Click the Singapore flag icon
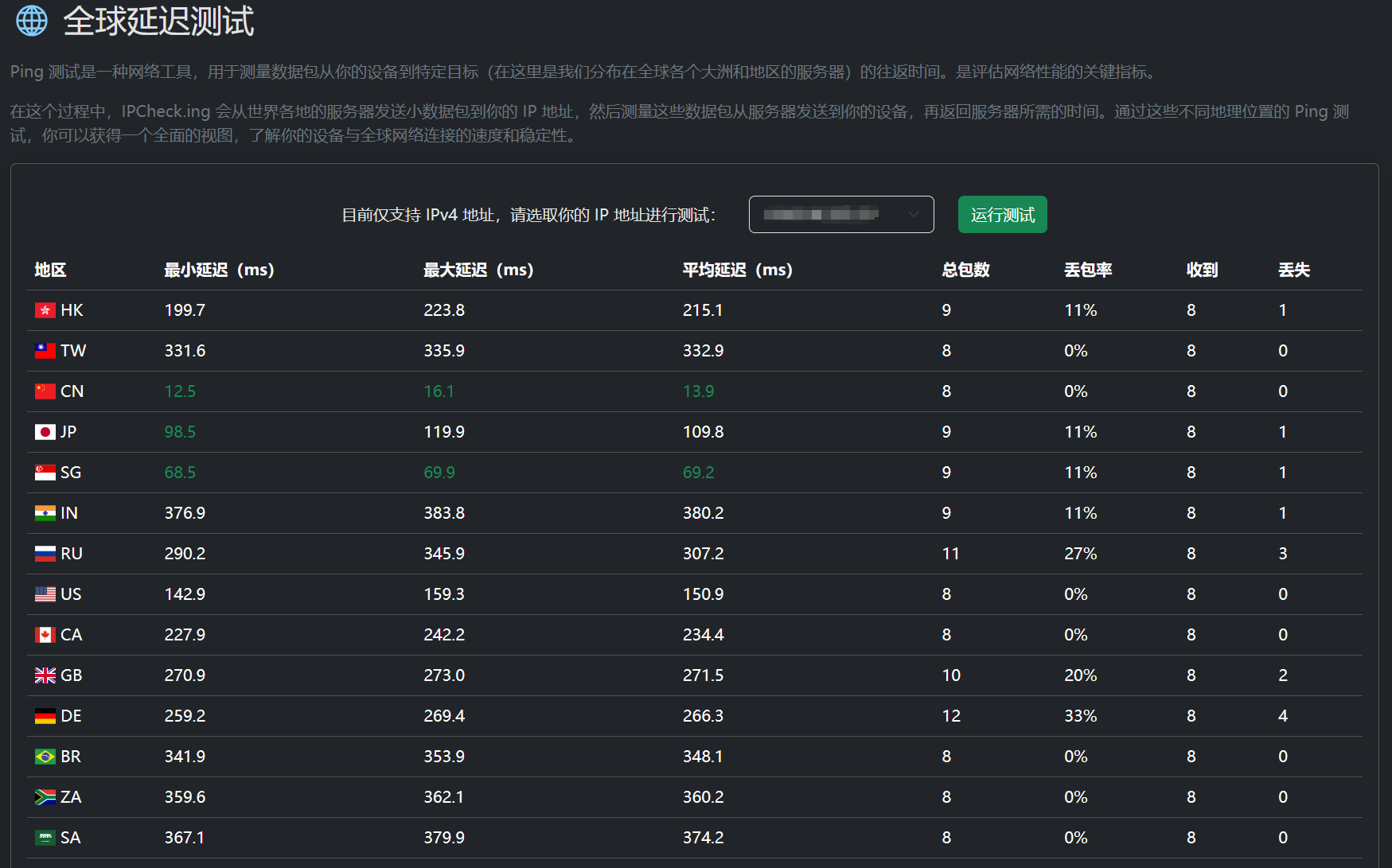Image resolution: width=1392 pixels, height=868 pixels. [x=45, y=473]
